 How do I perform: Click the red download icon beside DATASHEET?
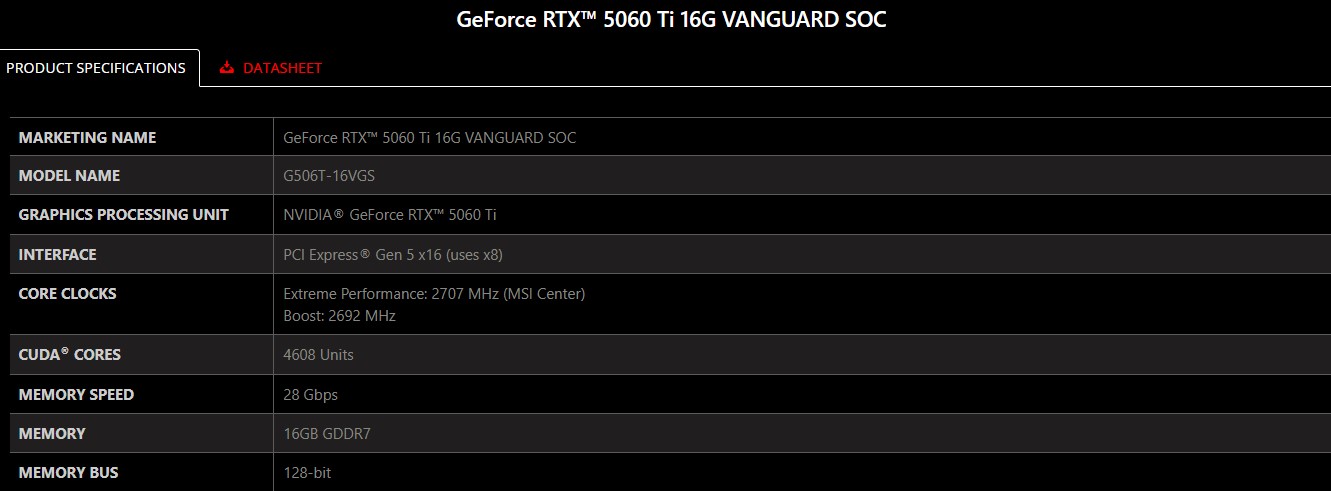(x=227, y=68)
